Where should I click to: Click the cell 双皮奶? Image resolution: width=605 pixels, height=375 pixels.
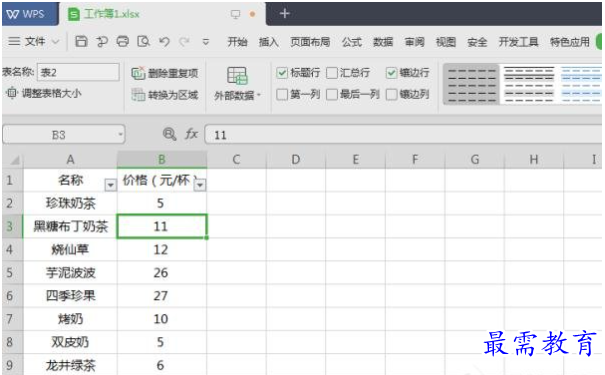pos(70,342)
